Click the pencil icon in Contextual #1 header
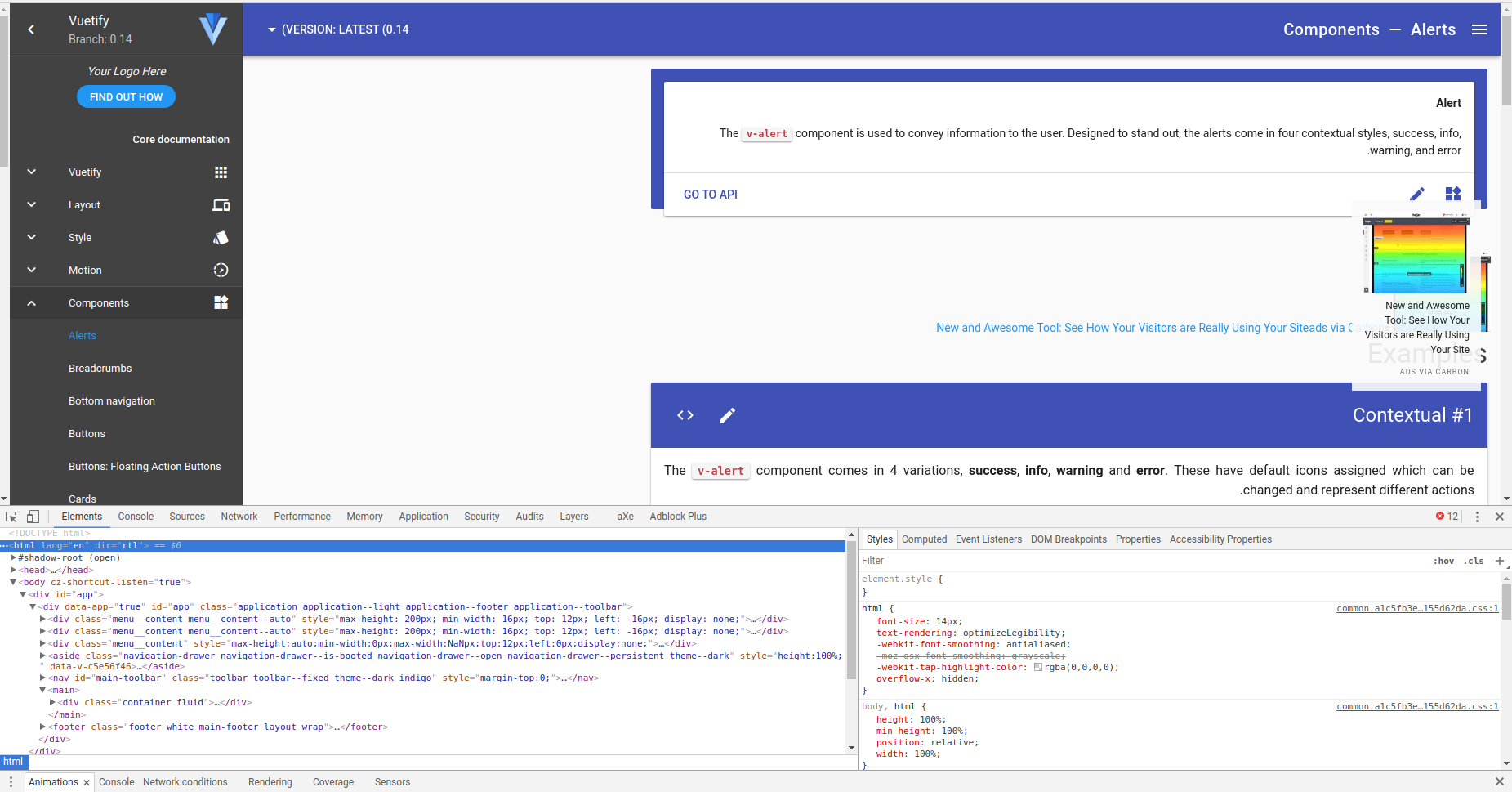Viewport: 1512px width, 792px height. click(728, 415)
